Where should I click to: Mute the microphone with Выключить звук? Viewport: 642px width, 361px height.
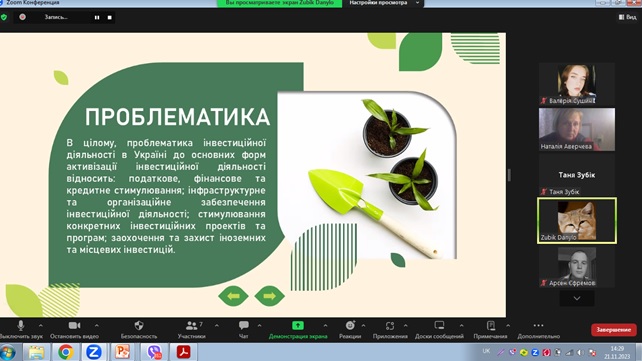click(x=21, y=326)
